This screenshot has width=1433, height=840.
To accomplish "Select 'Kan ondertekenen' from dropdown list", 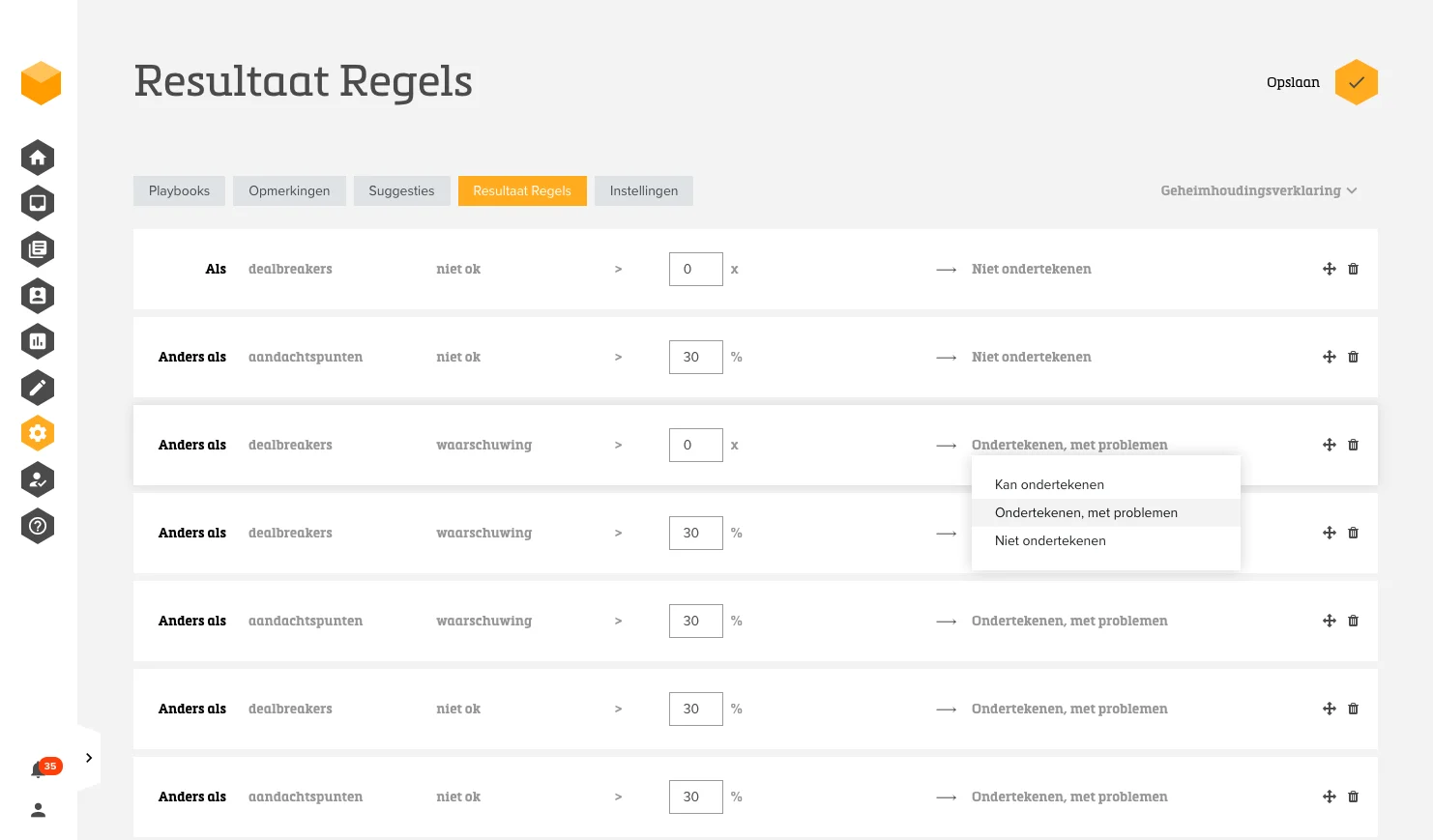I will point(1049,485).
